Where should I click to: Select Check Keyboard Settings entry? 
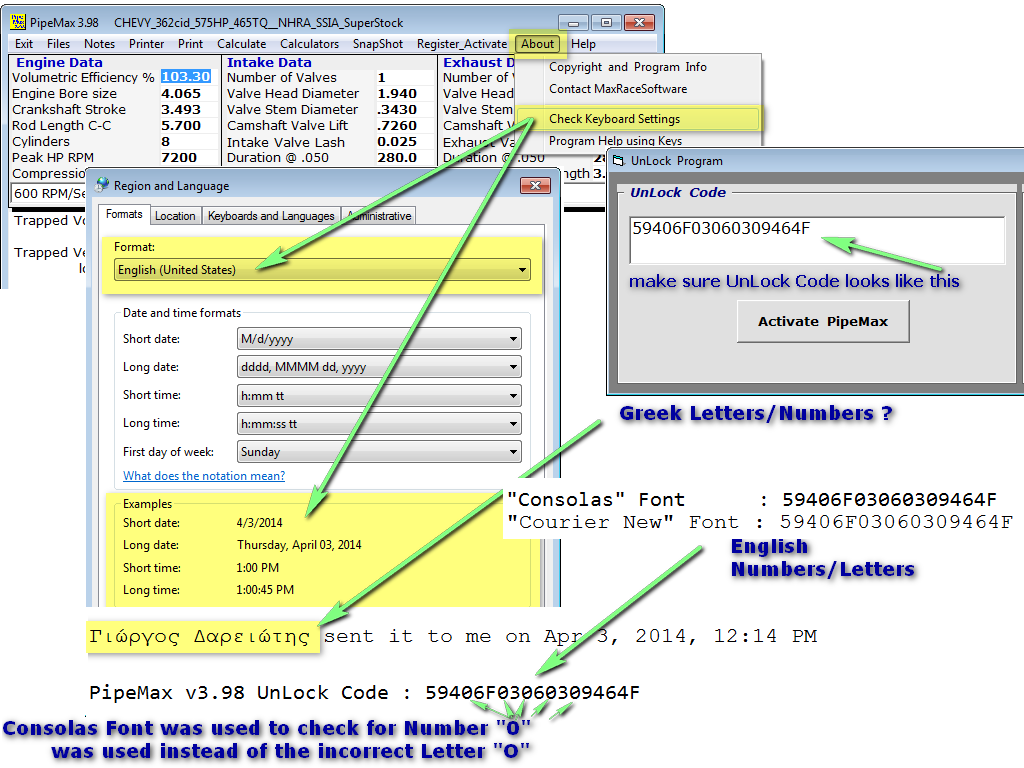[639, 119]
